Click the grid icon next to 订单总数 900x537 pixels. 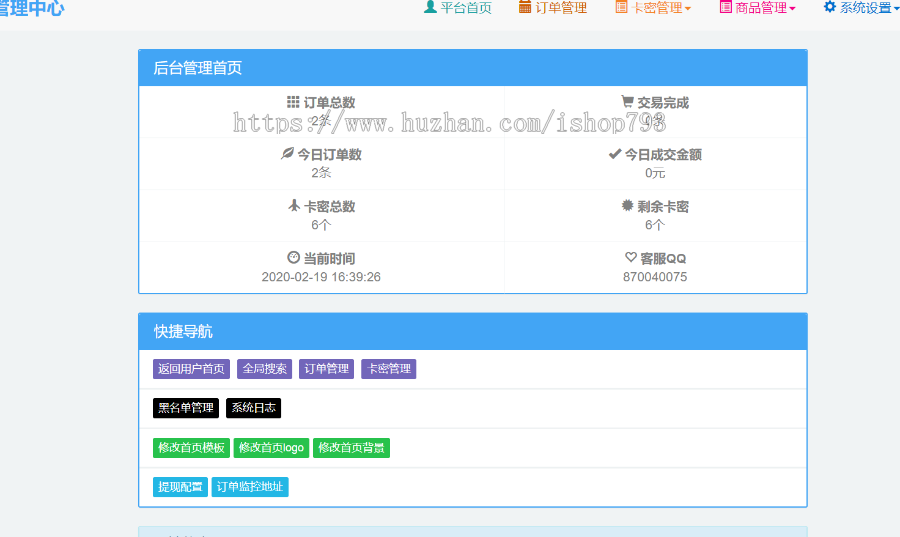tap(293, 102)
